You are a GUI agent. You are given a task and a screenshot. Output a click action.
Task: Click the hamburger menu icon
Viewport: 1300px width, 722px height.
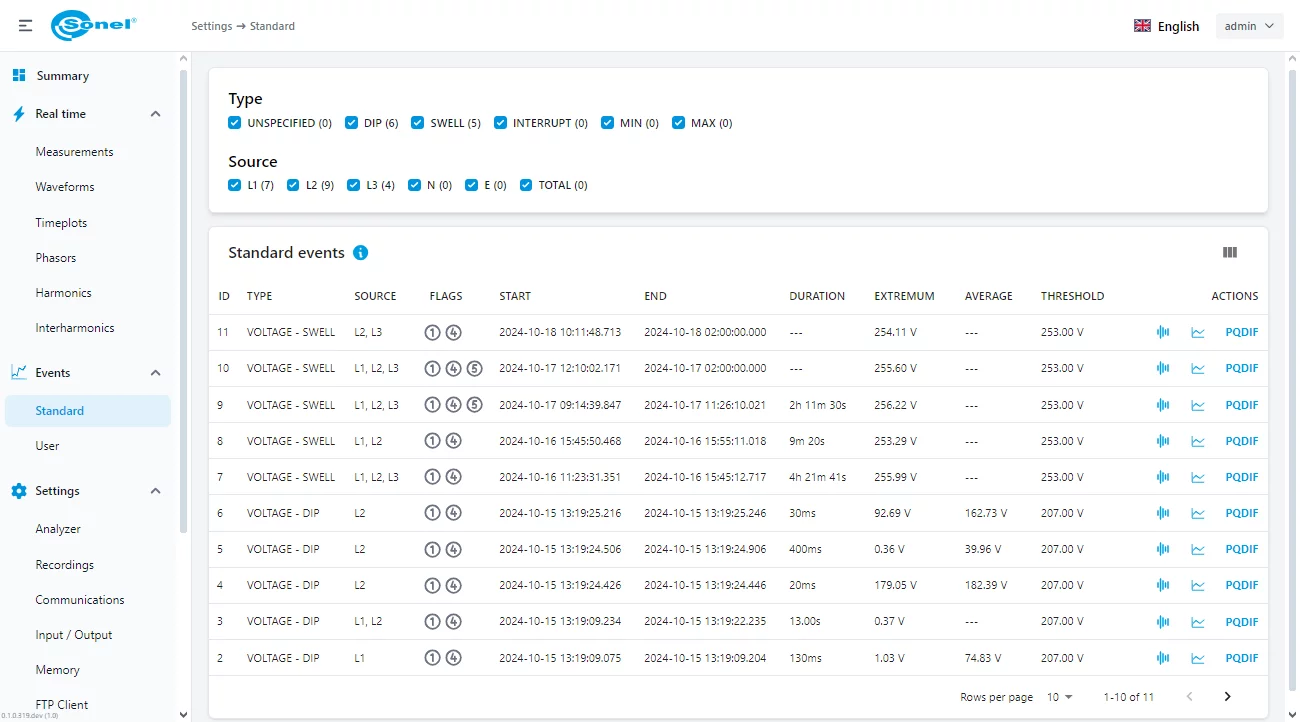click(x=25, y=26)
